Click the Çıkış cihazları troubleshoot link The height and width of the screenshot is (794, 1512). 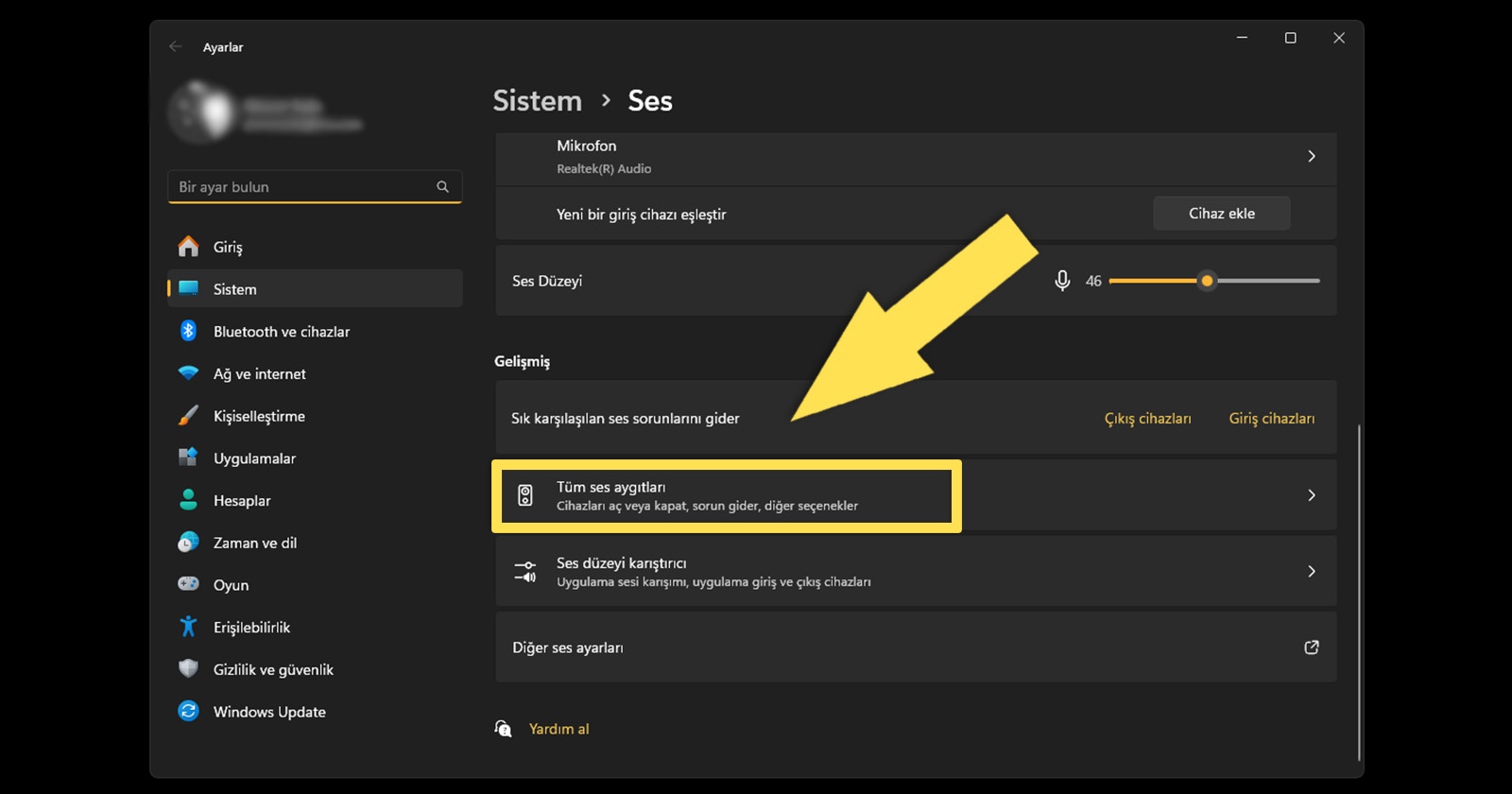(1147, 419)
